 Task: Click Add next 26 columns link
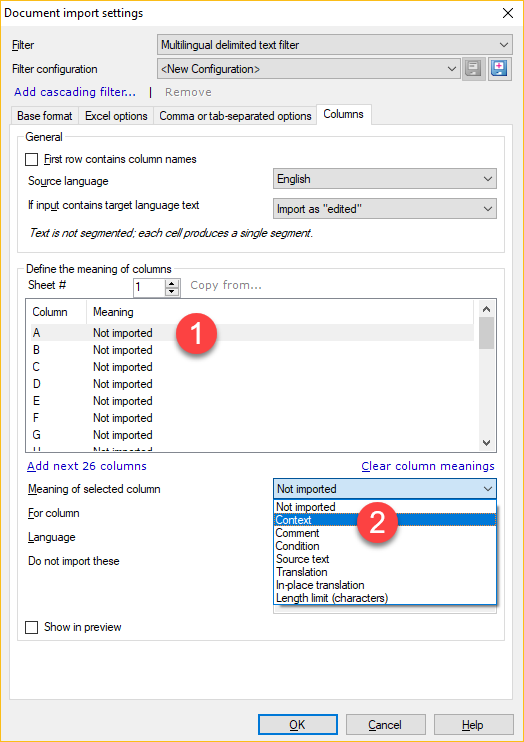click(x=87, y=466)
